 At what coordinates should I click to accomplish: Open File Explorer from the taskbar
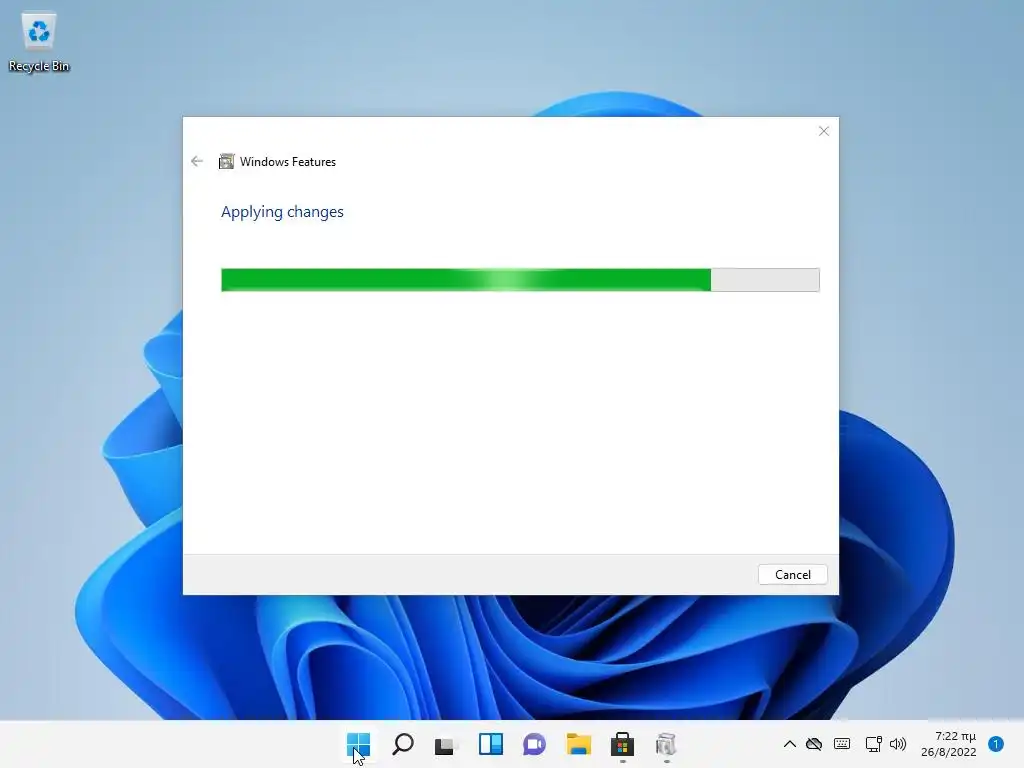point(579,744)
